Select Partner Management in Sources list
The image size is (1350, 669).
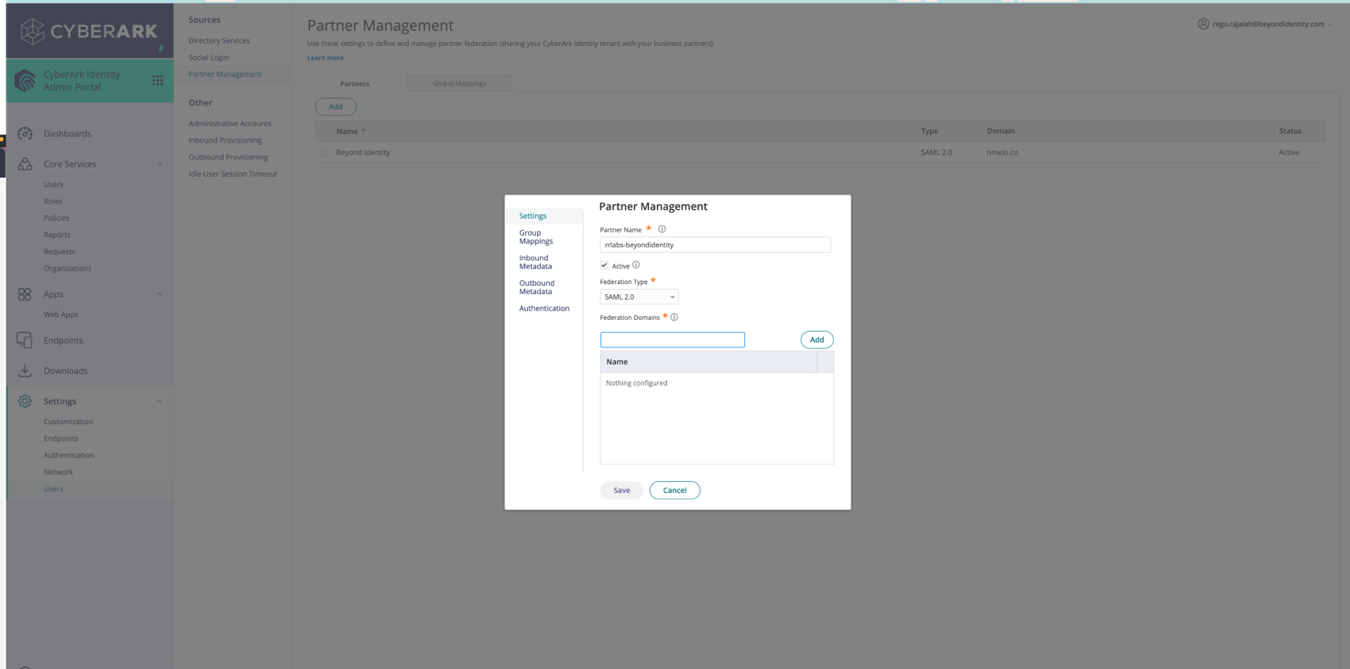225,74
